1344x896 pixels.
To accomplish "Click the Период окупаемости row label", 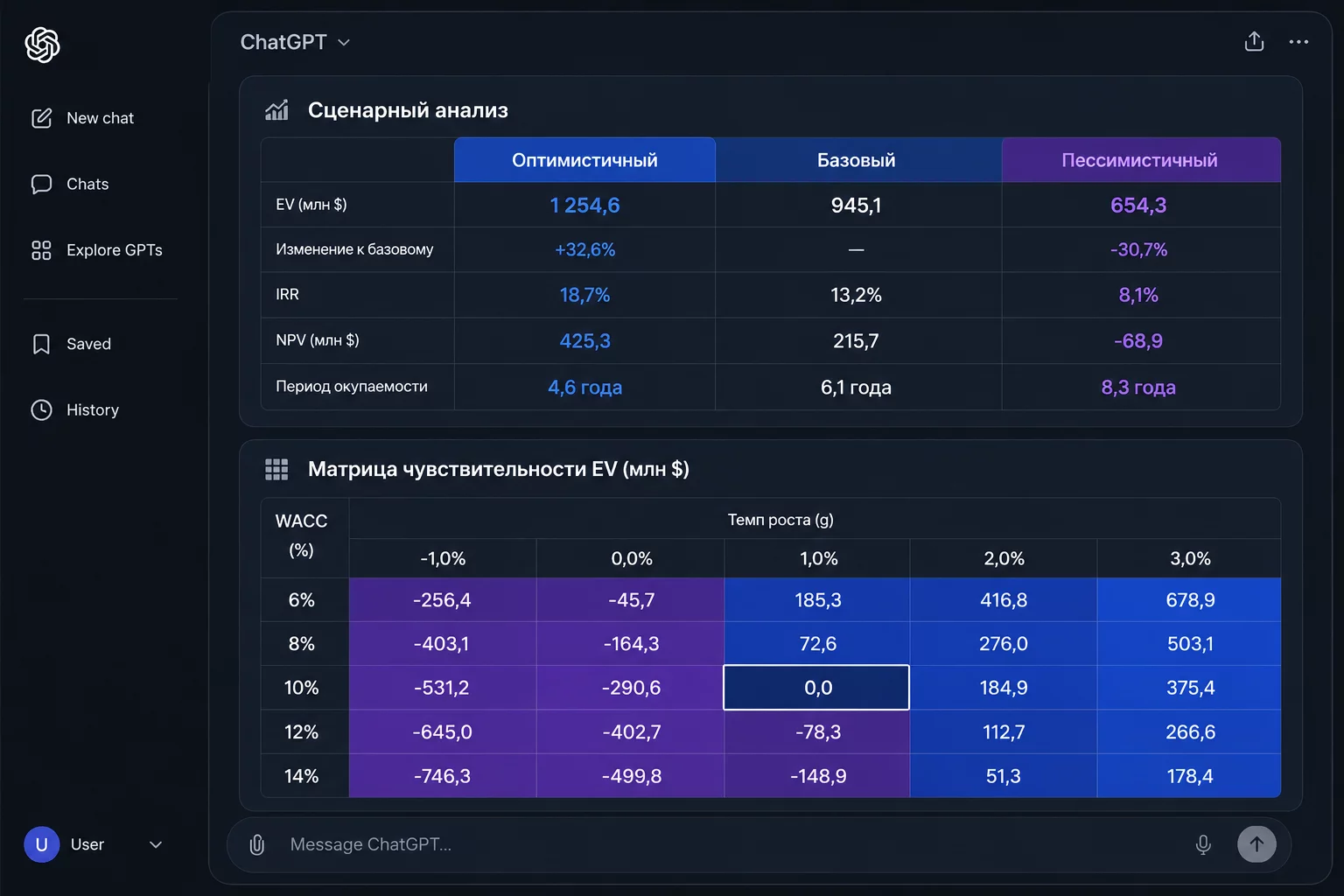I will pyautogui.click(x=352, y=387).
